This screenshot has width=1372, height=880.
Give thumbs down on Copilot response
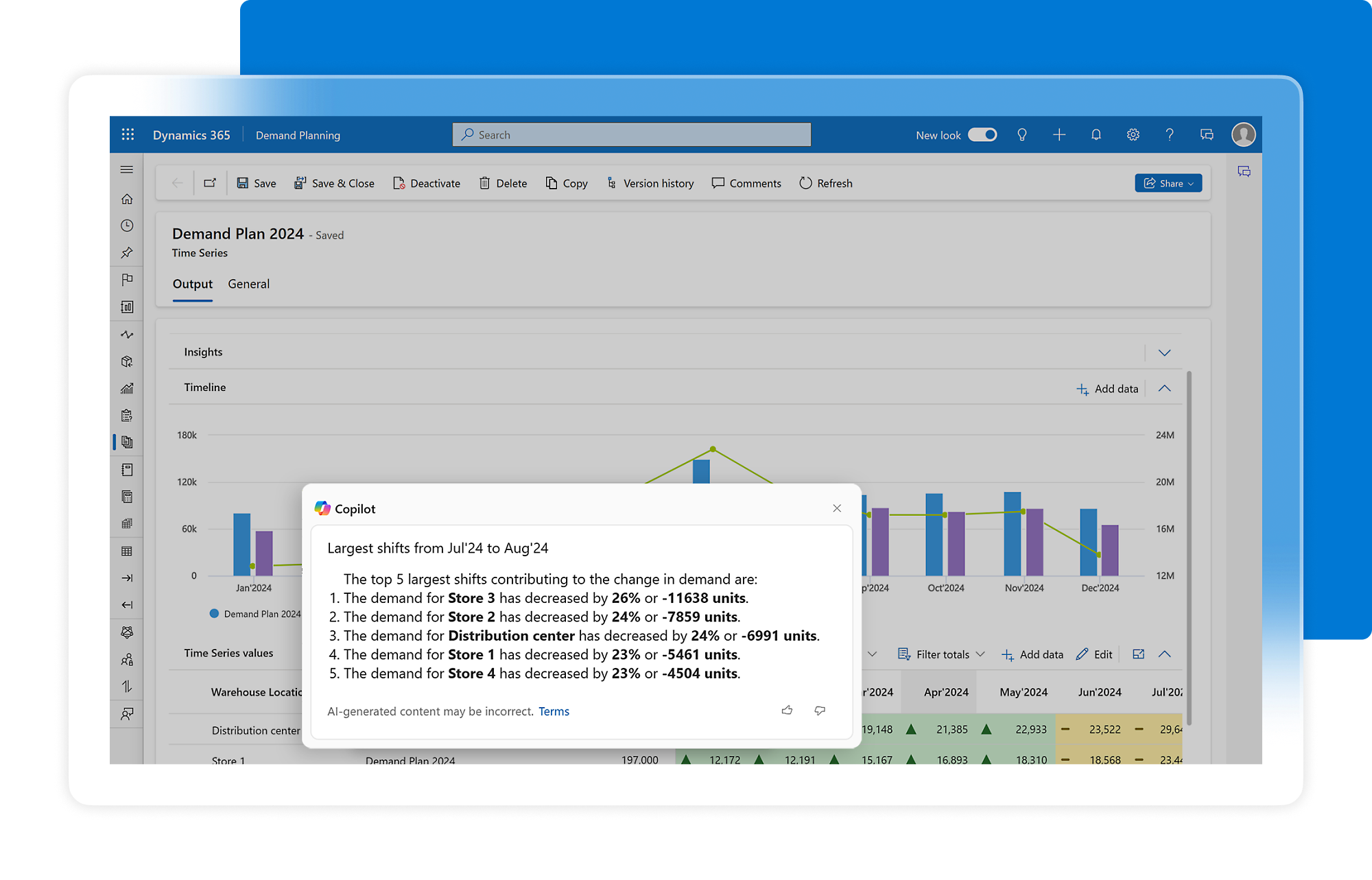pyautogui.click(x=820, y=710)
